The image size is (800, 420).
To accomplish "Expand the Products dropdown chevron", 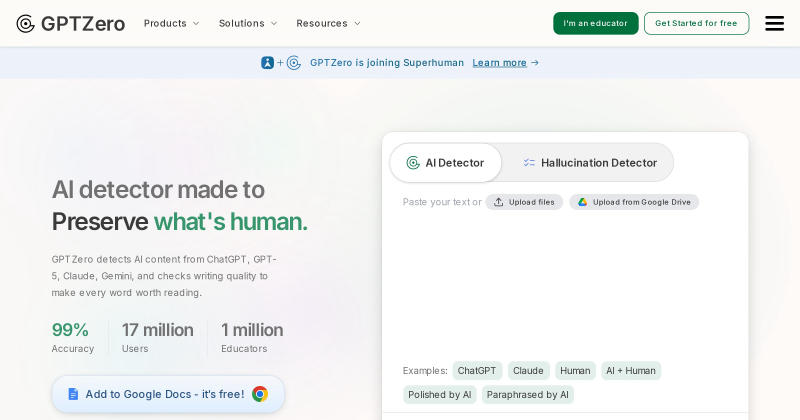I will tap(196, 23).
